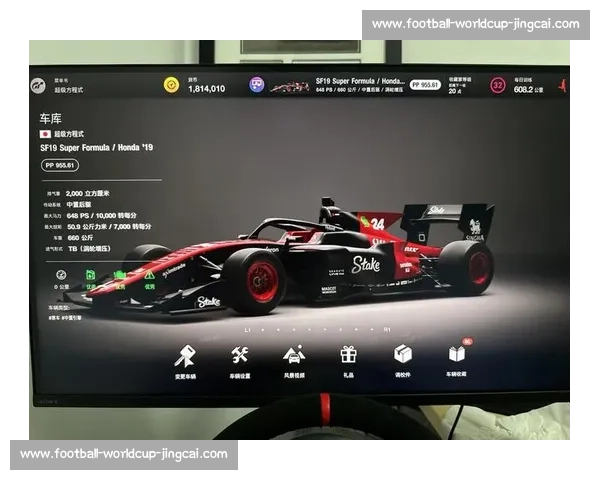
Task: Open the Car Collection book icon
Action: click(457, 354)
